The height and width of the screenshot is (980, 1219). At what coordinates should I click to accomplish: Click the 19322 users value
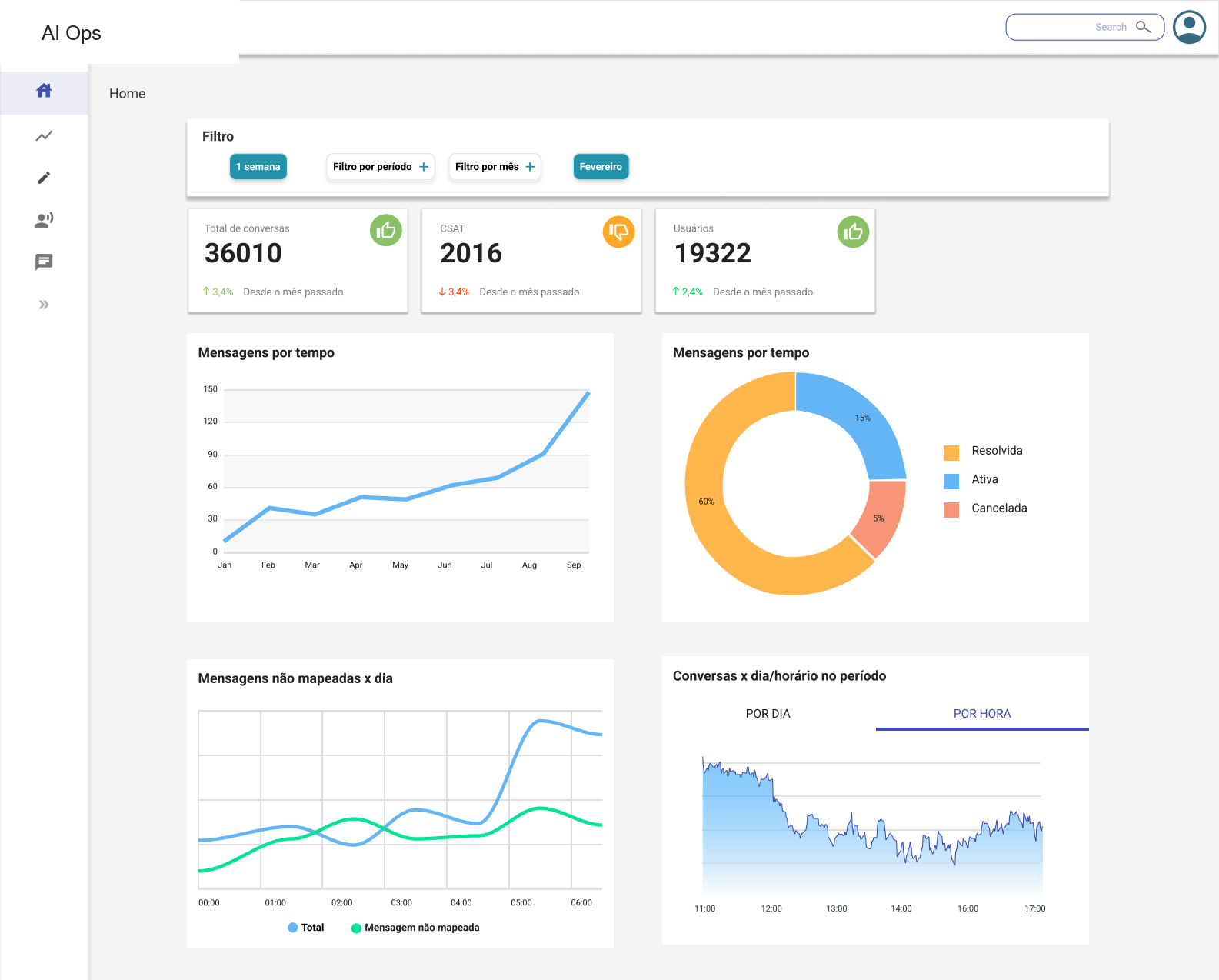pyautogui.click(x=712, y=253)
